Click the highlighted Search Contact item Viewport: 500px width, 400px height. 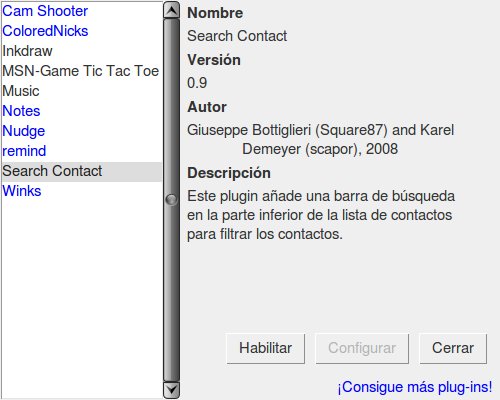pos(82,172)
